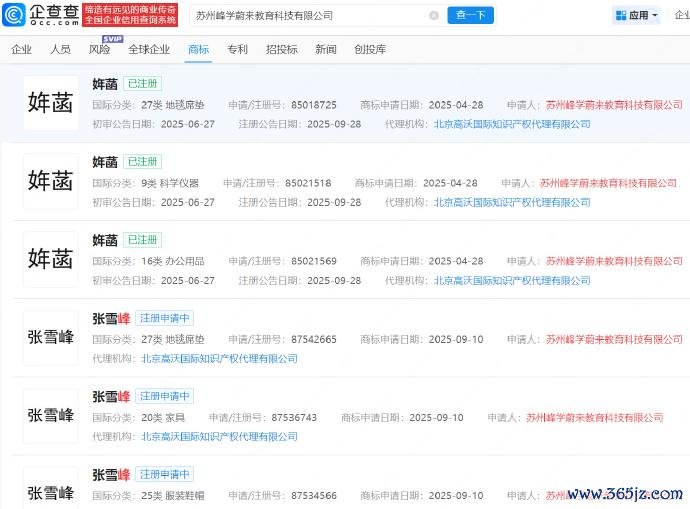Switch to the 创投库 tab

coord(370,49)
